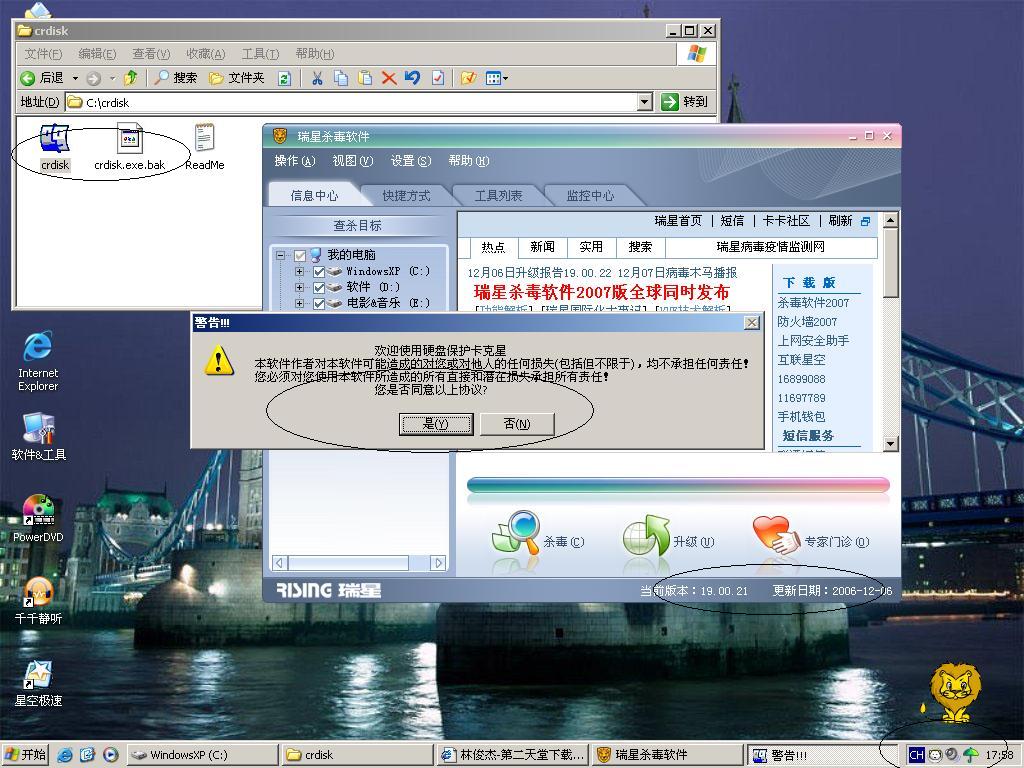Screen dimensions: 1024x768
Task: Click the Back arrow in crdisk explorer
Action: (x=27, y=78)
